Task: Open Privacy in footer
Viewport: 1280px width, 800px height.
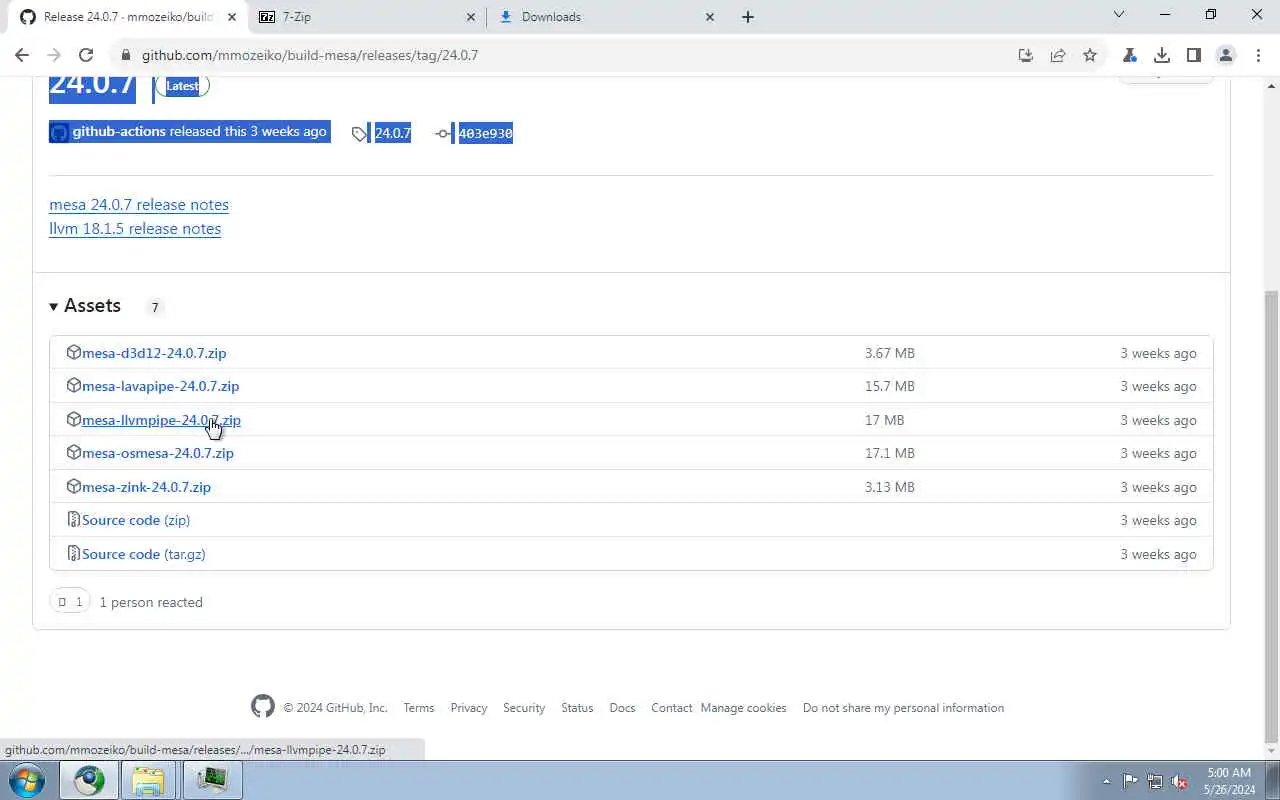Action: (468, 708)
